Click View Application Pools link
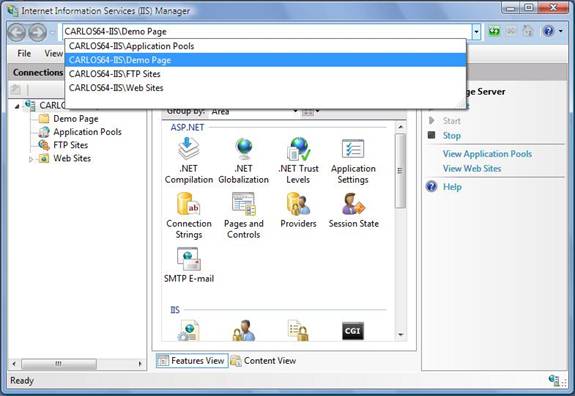Viewport: 575px width, 396px height. click(487, 154)
